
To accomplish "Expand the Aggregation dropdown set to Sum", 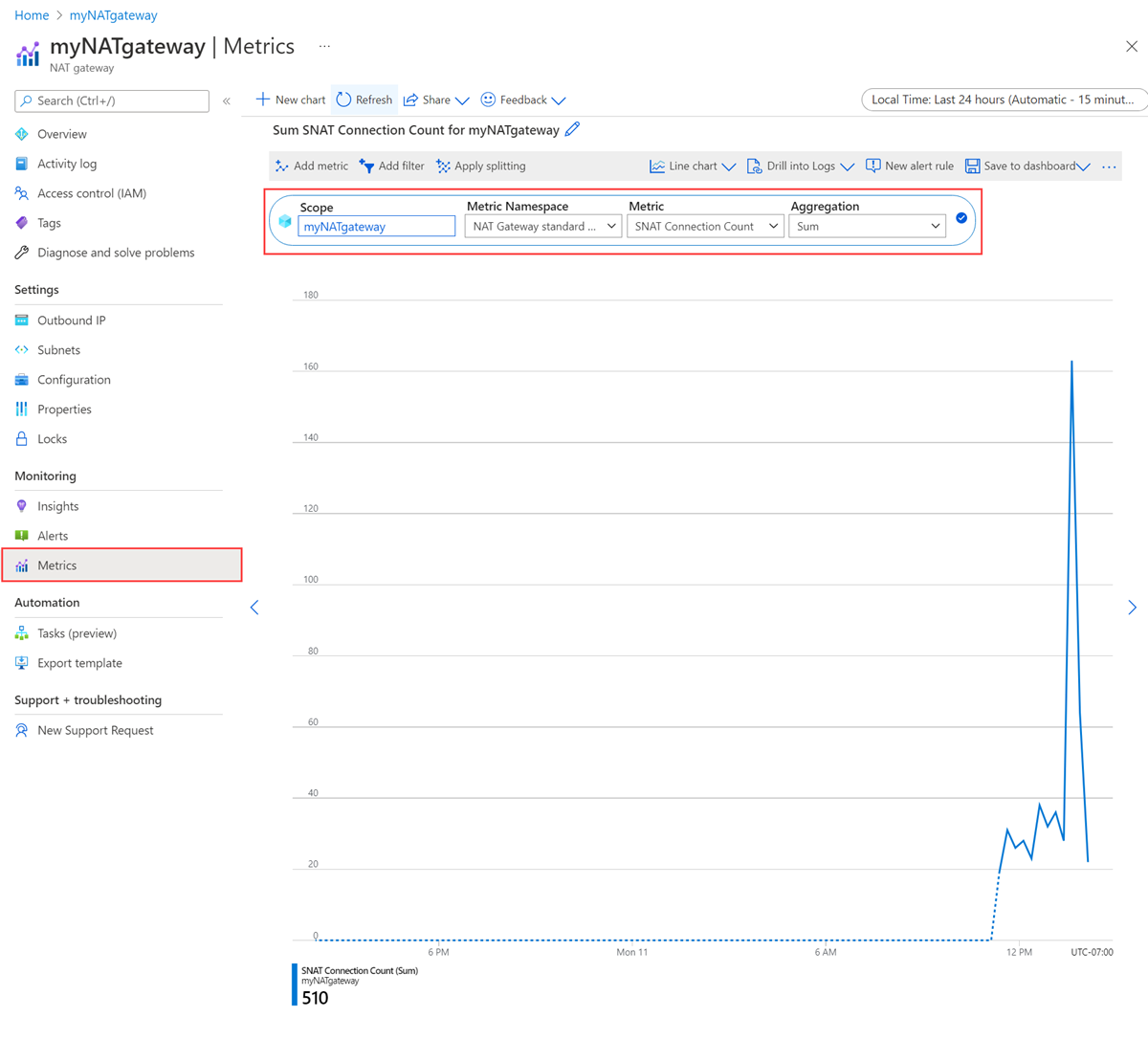I will click(867, 227).
